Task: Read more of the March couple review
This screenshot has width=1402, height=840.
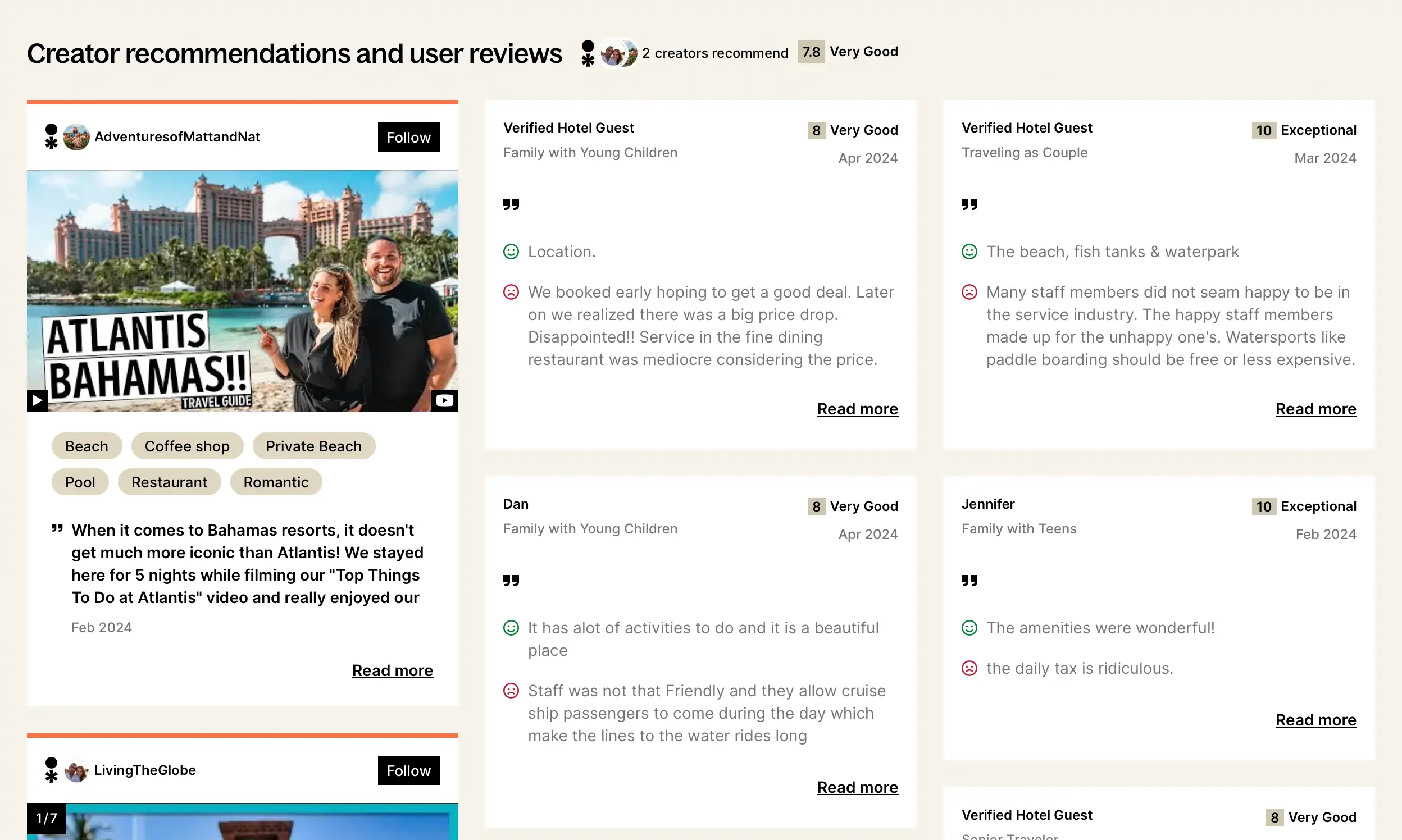Action: click(1315, 409)
